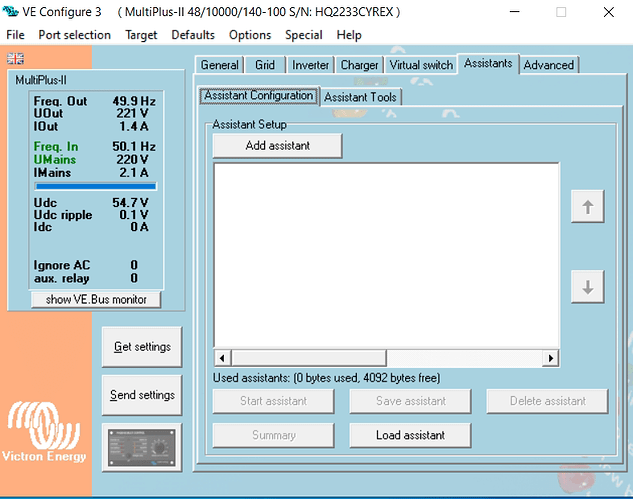
Task: Switch to the General tab
Action: coord(219,65)
